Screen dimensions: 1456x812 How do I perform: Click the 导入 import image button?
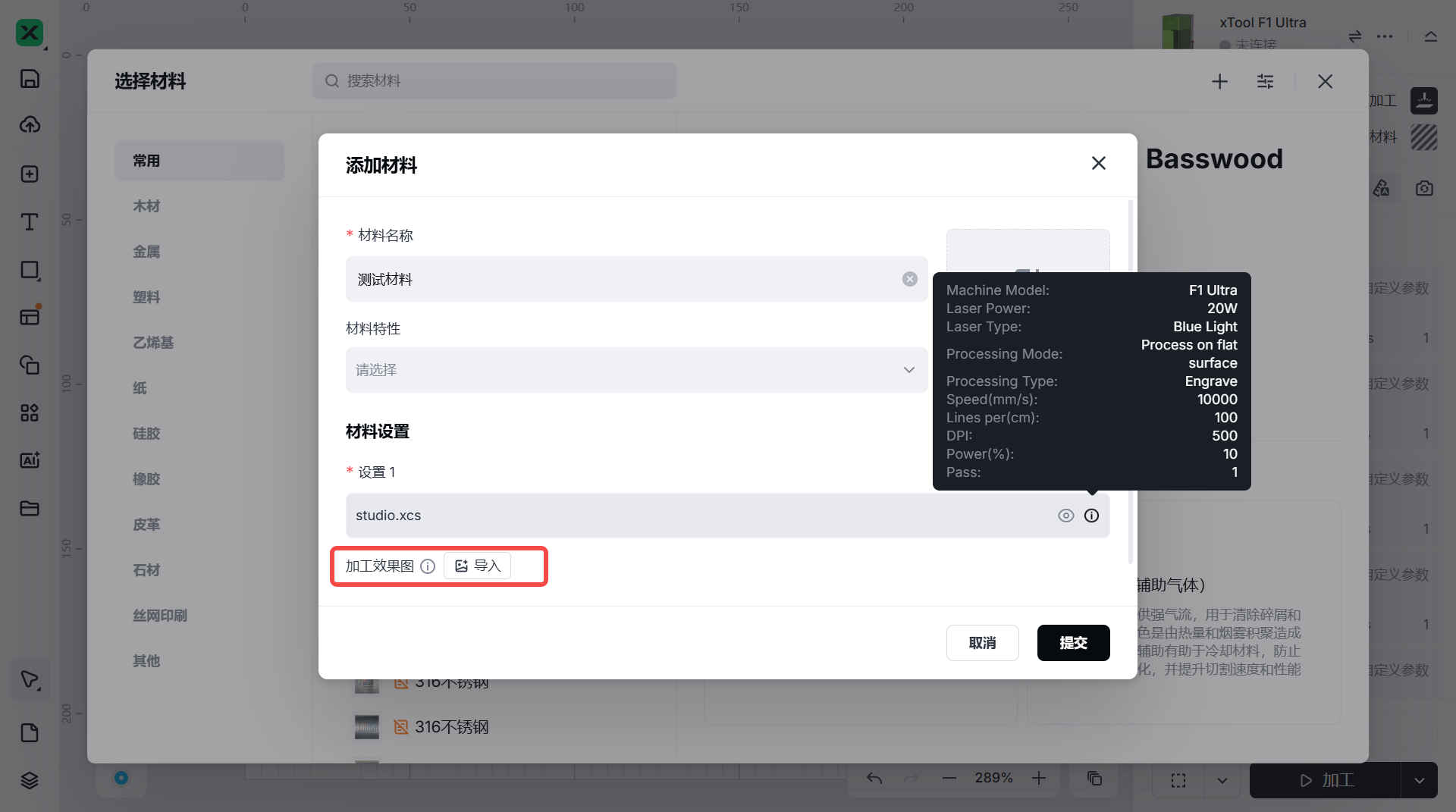(x=477, y=566)
